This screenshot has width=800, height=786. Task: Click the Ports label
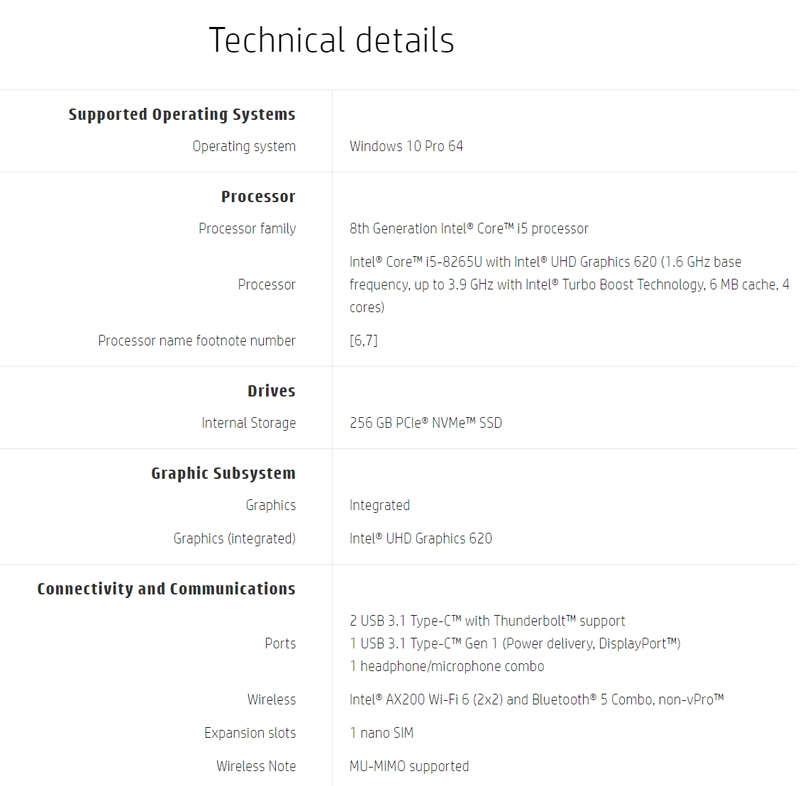tap(280, 643)
